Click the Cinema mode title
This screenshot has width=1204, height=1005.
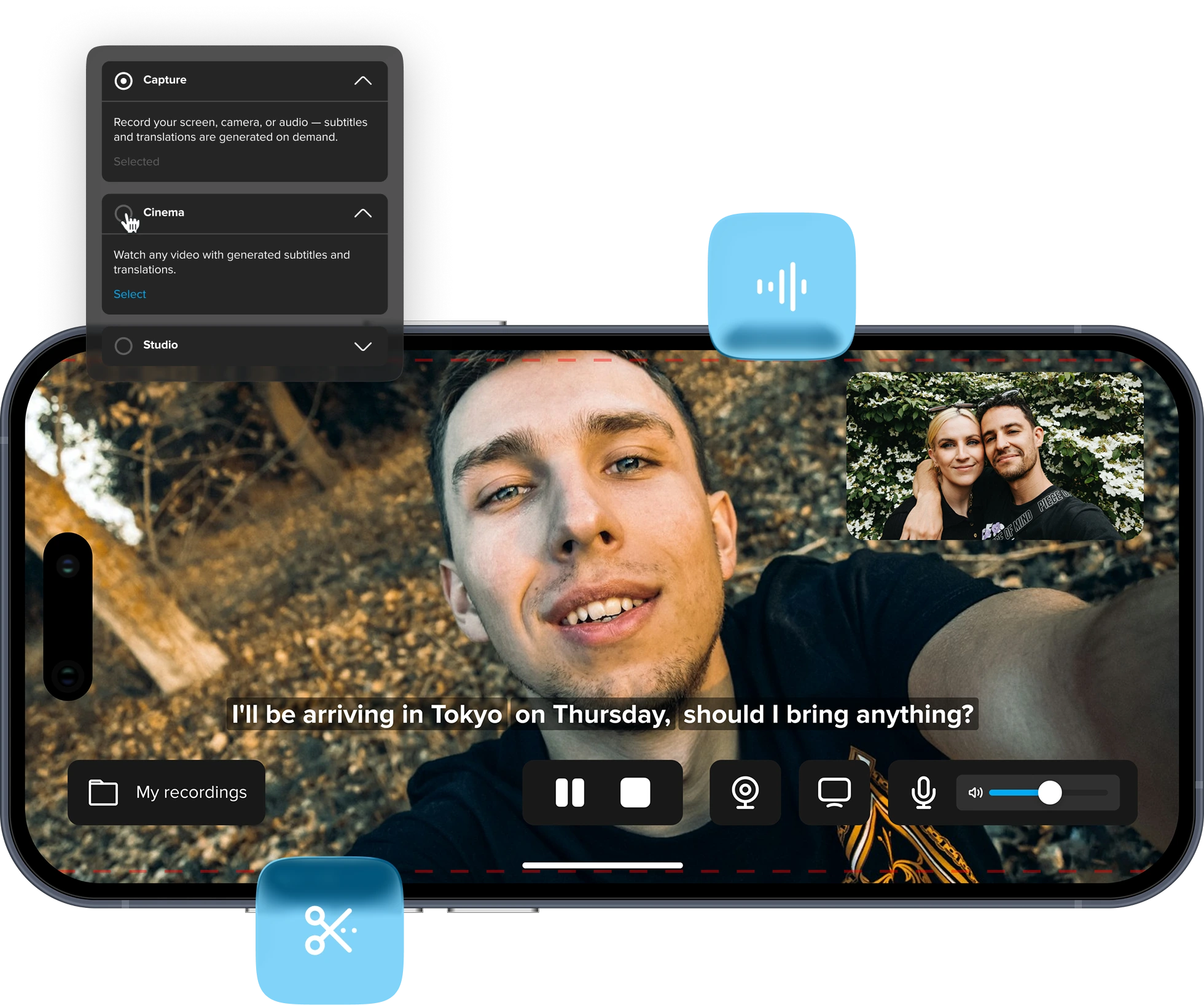[x=163, y=213]
